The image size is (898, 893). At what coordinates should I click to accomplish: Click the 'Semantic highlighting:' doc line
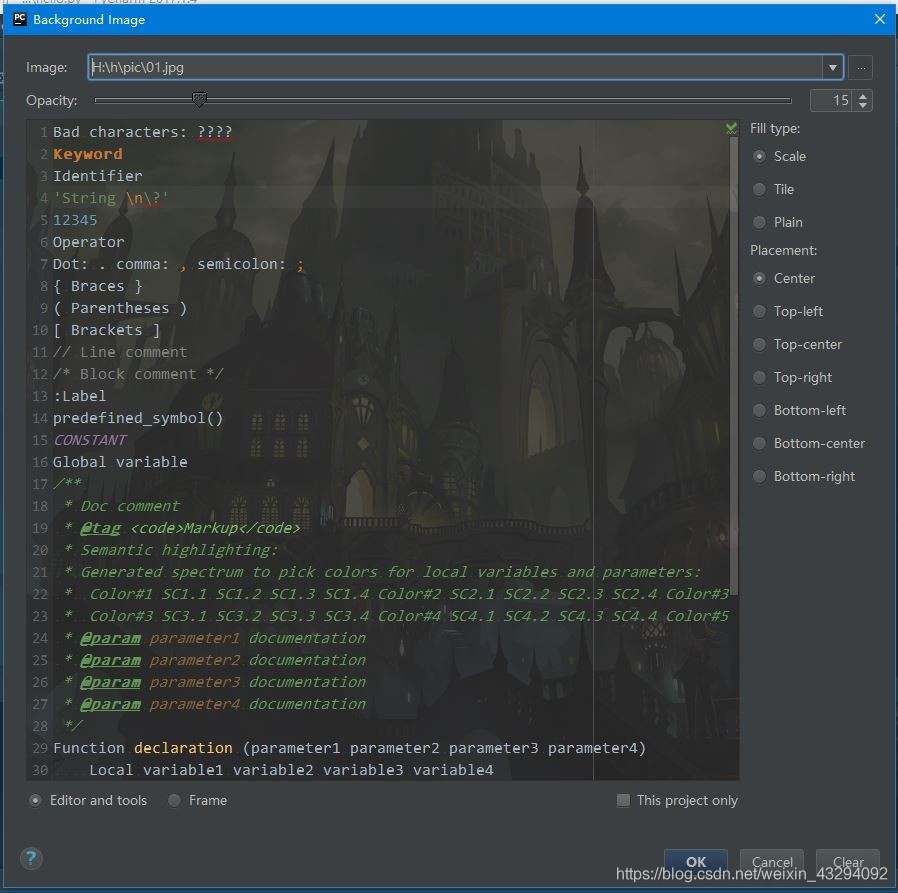179,550
